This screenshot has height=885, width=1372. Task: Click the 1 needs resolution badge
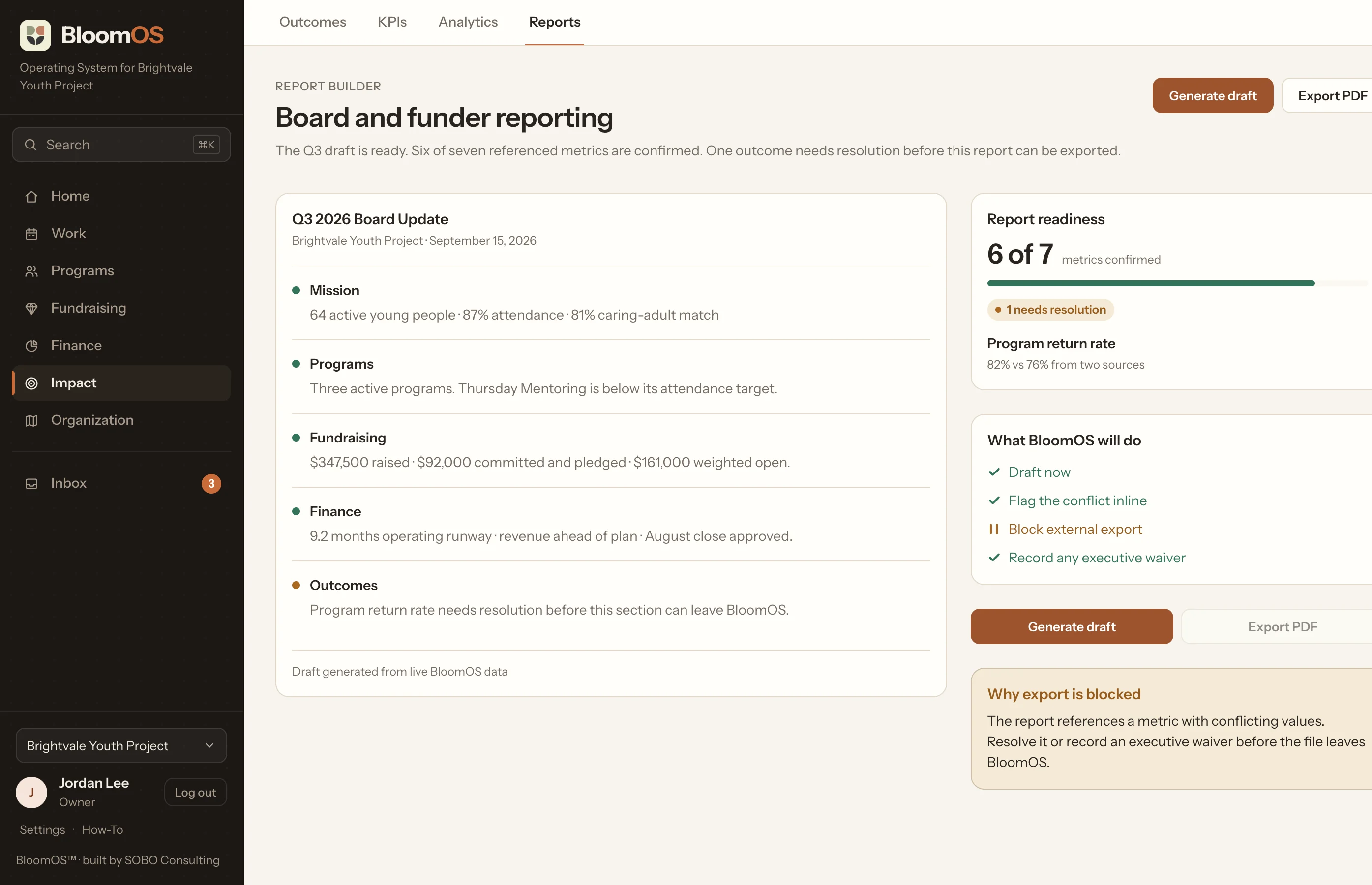pyautogui.click(x=1050, y=310)
